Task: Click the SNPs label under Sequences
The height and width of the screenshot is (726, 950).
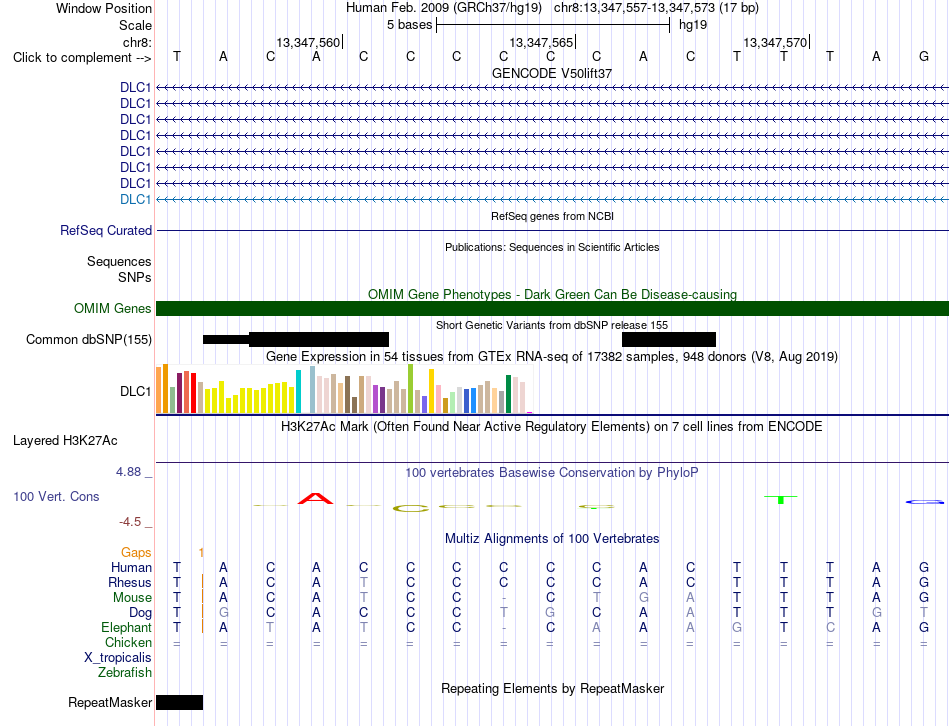Action: pos(135,277)
